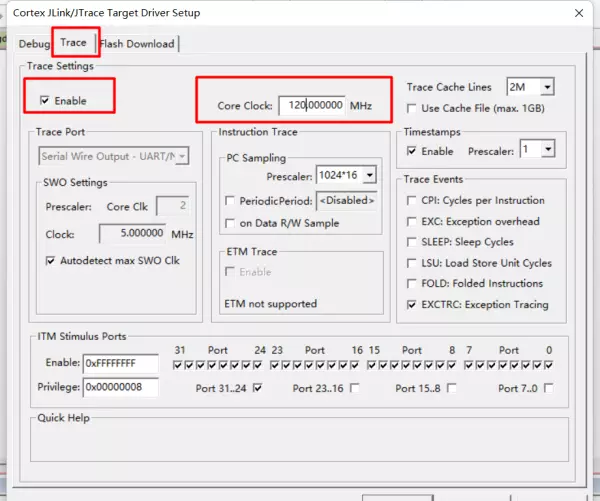600x501 pixels.
Task: Enable EXC: Exception overhead
Action: tap(411, 222)
